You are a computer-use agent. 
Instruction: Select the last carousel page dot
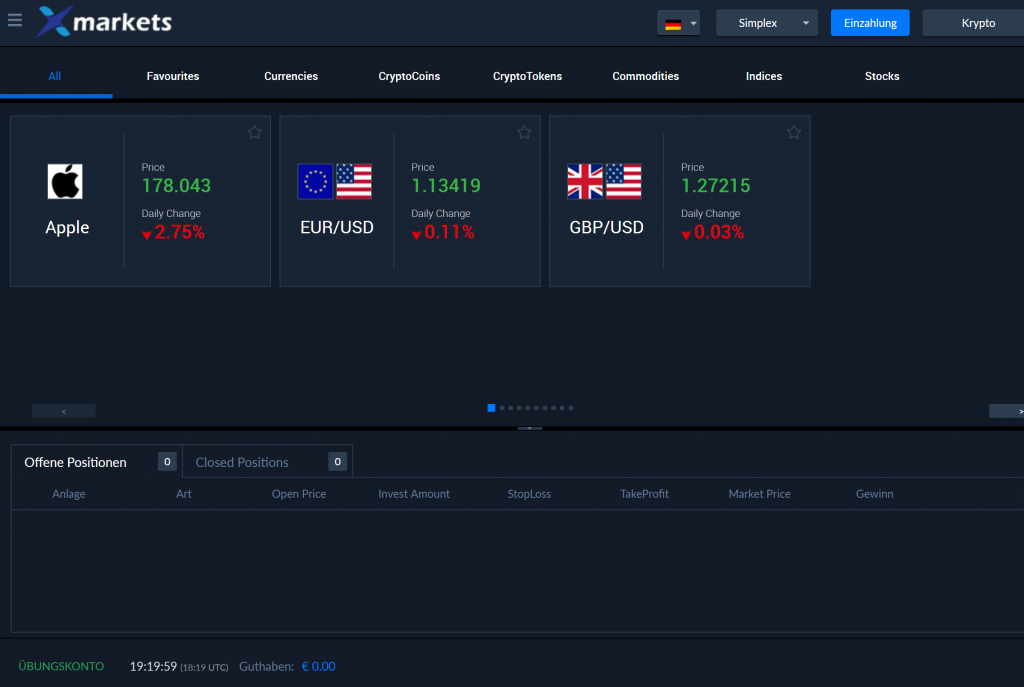(571, 408)
